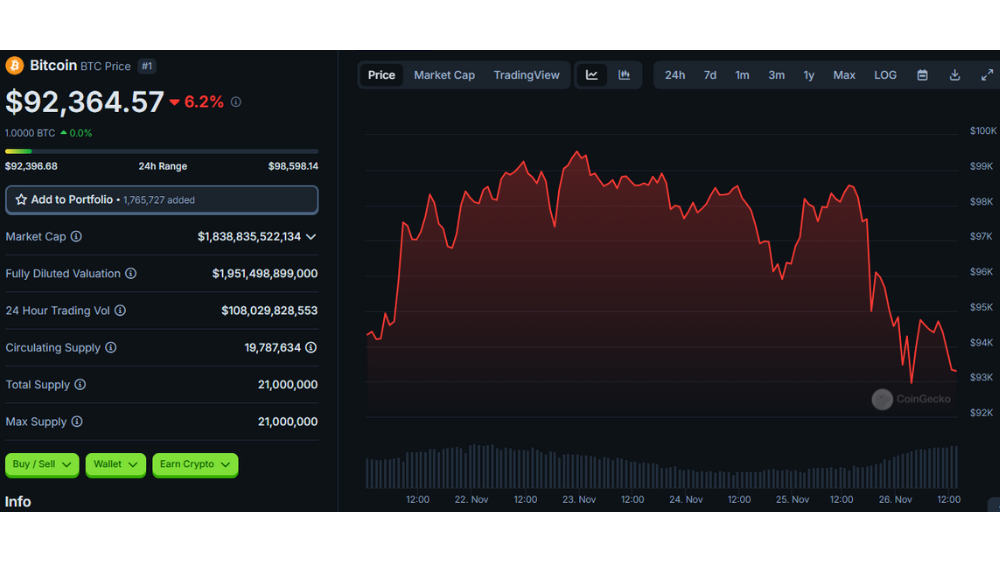Set chart range to 7d
This screenshot has height=562, width=1000.
coord(710,75)
